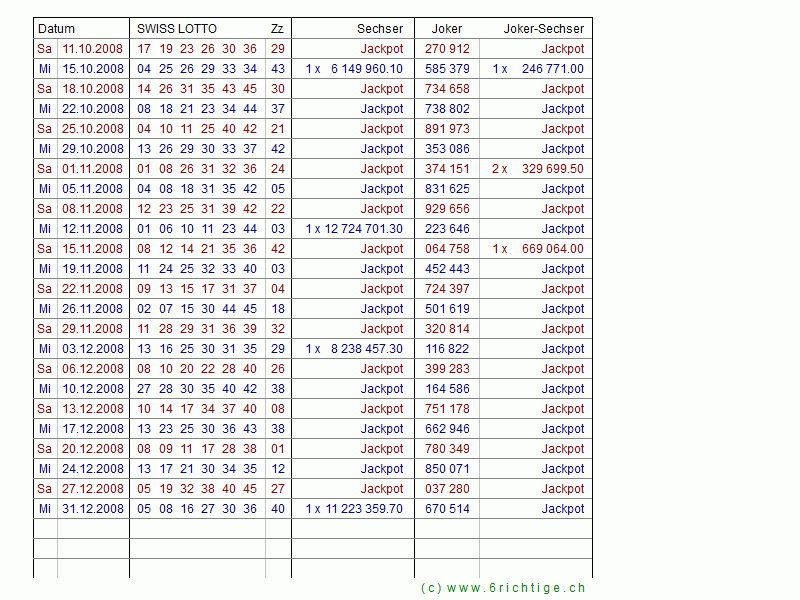Click date cell 24.12.2008
The width and height of the screenshot is (800, 600).
click(93, 469)
